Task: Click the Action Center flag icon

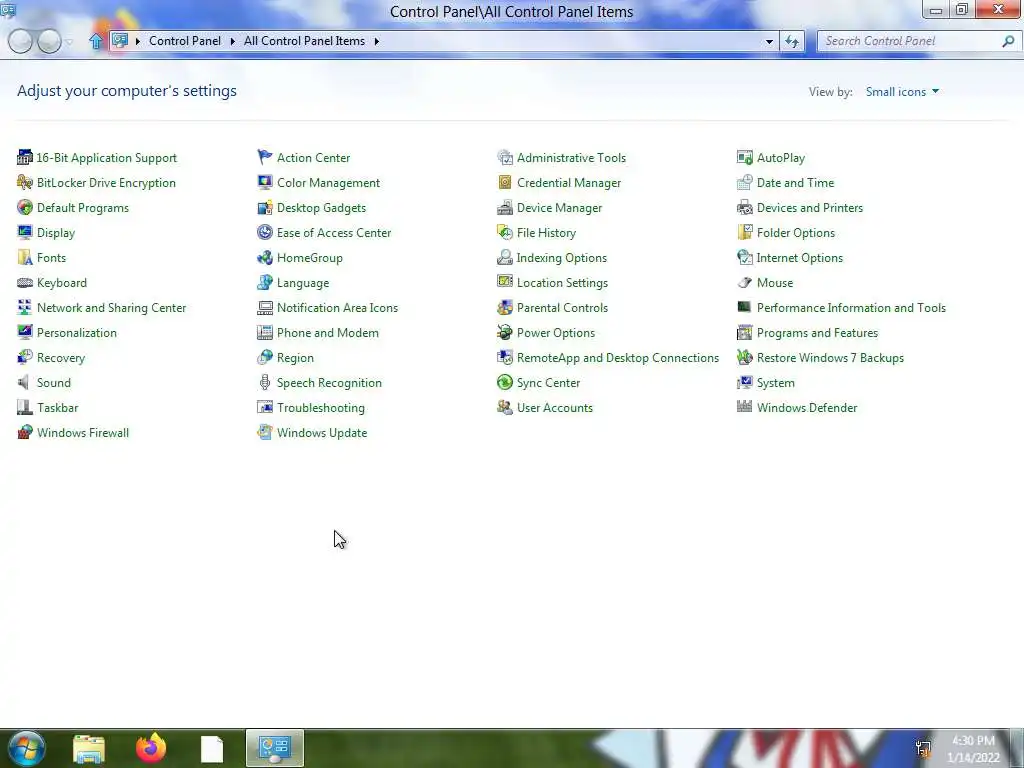Action: click(x=264, y=157)
